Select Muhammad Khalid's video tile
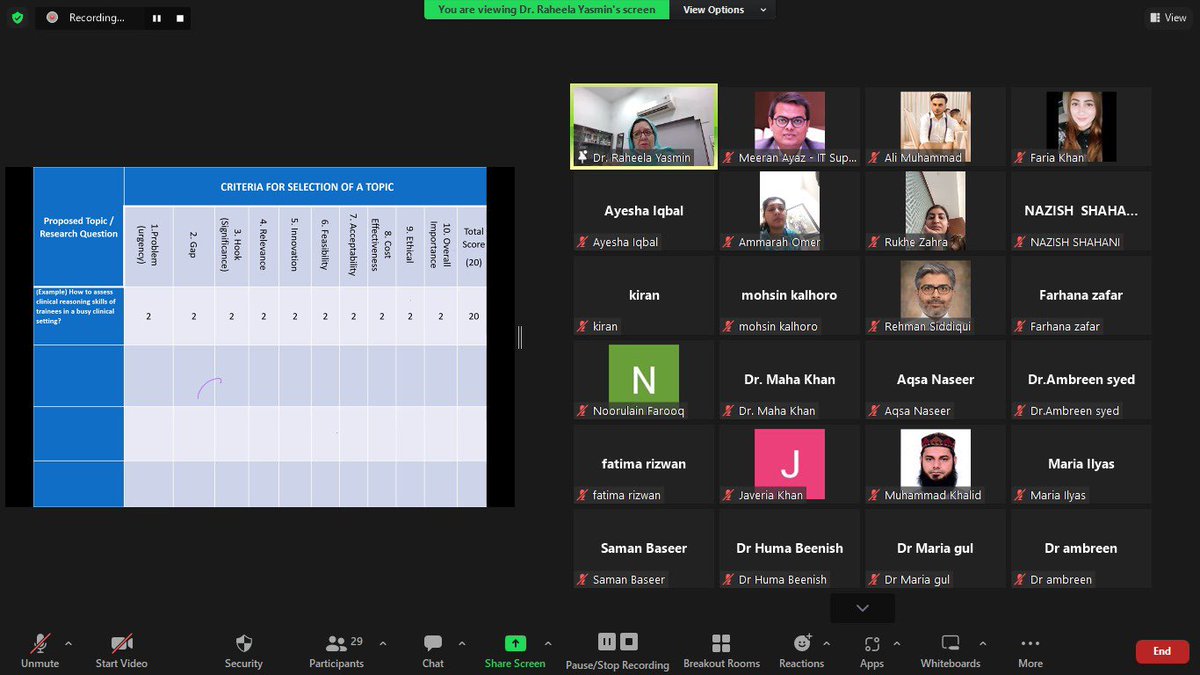1200x675 pixels. (x=935, y=464)
